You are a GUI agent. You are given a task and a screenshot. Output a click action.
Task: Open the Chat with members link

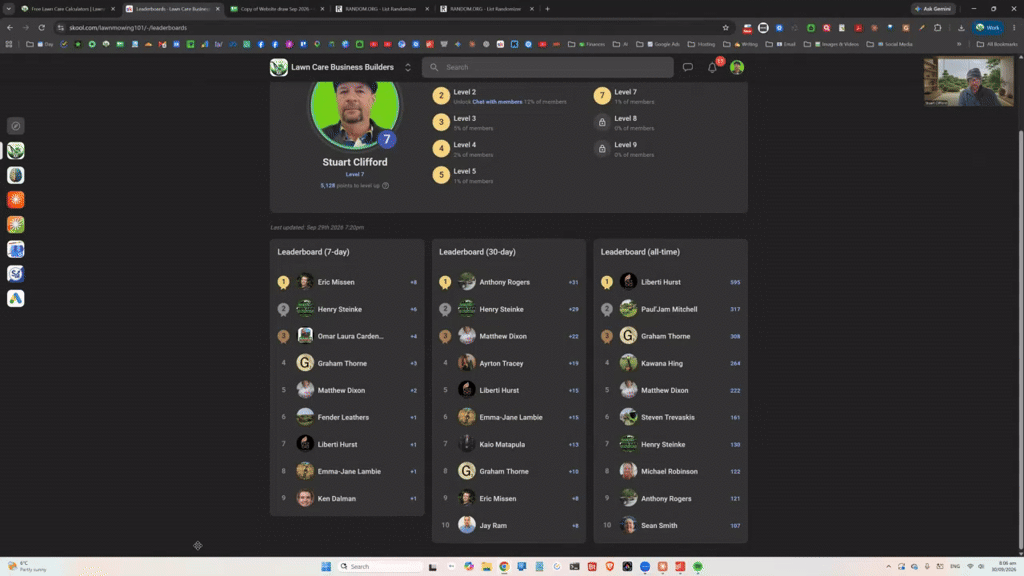pyautogui.click(x=497, y=102)
